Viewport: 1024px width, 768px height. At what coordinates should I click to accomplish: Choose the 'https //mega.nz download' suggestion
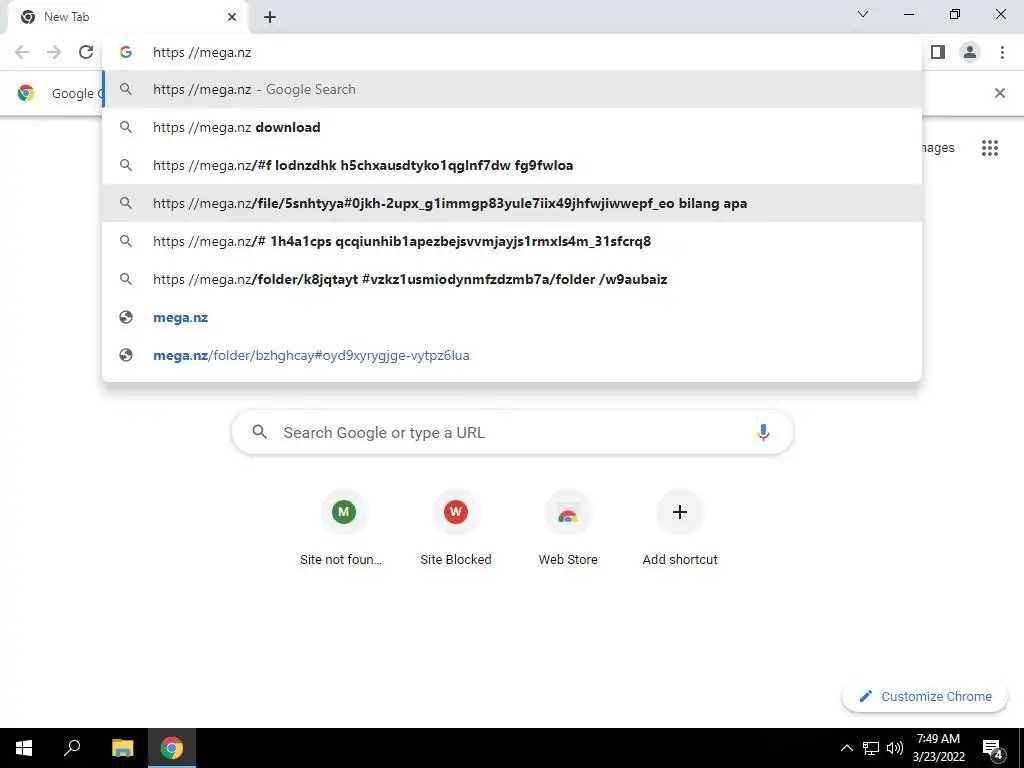(512, 127)
